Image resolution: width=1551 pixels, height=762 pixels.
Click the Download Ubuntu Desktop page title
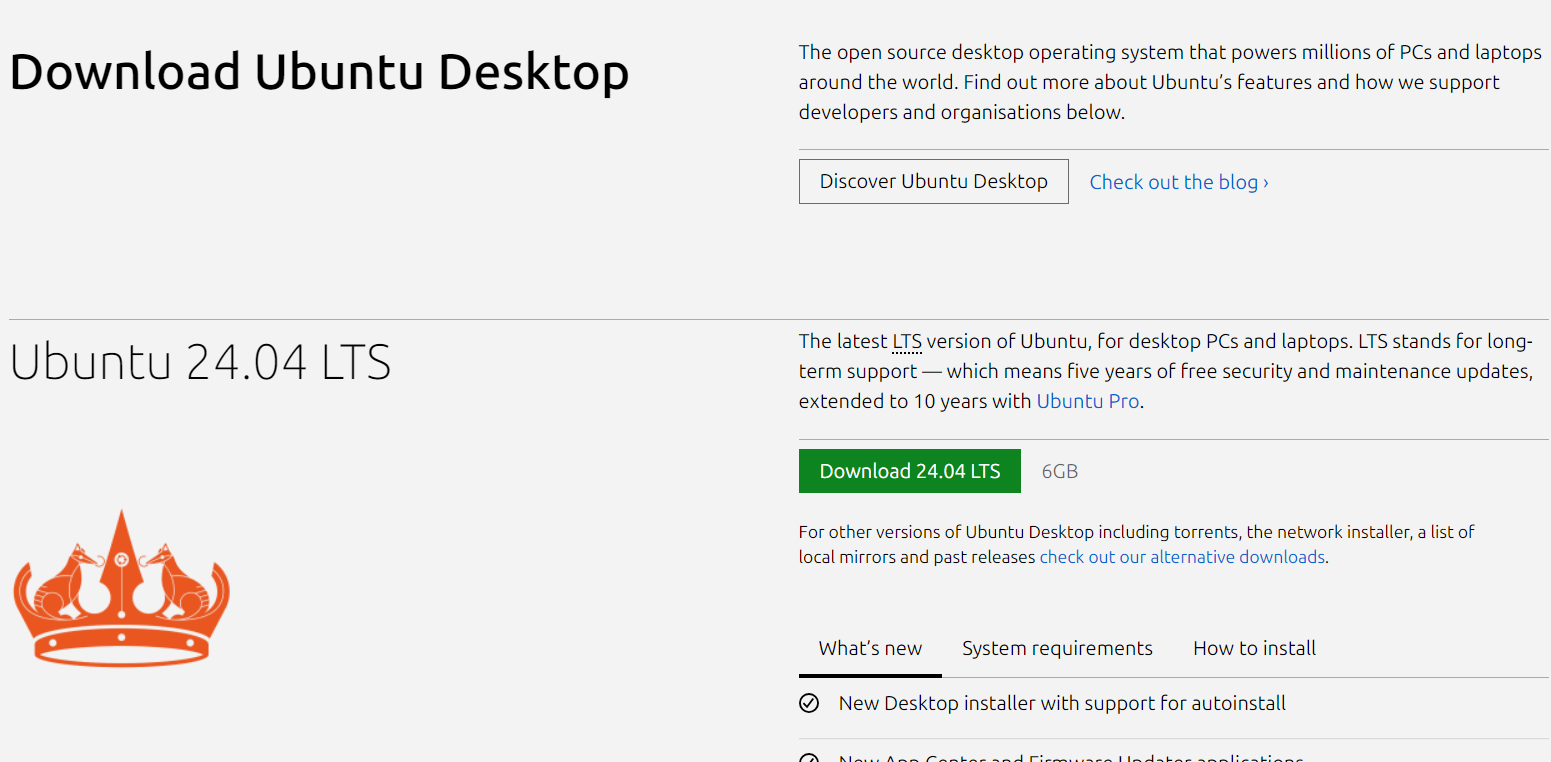coord(319,73)
